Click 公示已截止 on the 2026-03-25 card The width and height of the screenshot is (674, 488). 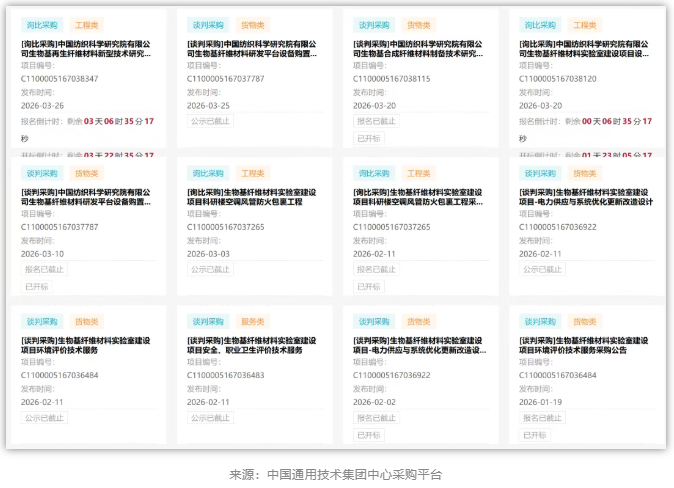(x=210, y=121)
